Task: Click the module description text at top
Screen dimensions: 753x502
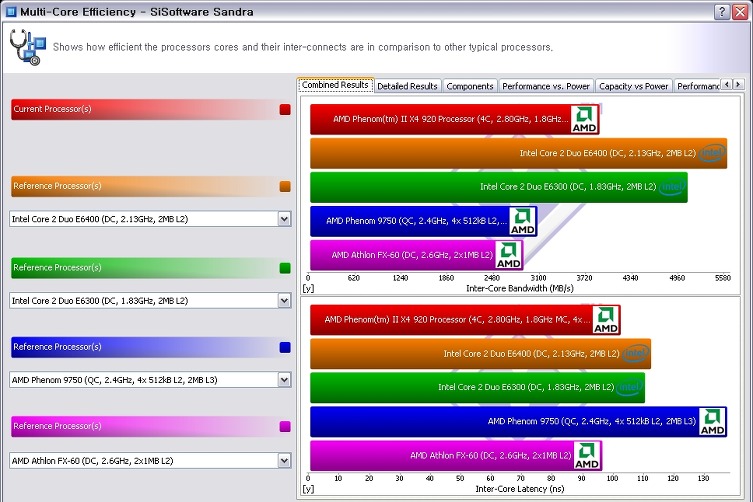Action: [303, 47]
